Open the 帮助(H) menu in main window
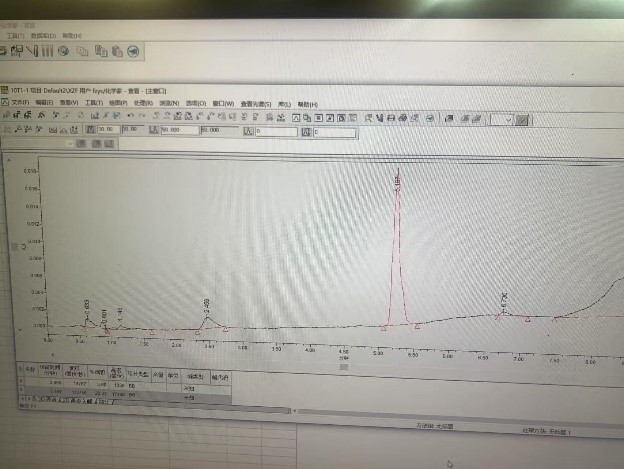 click(x=306, y=104)
